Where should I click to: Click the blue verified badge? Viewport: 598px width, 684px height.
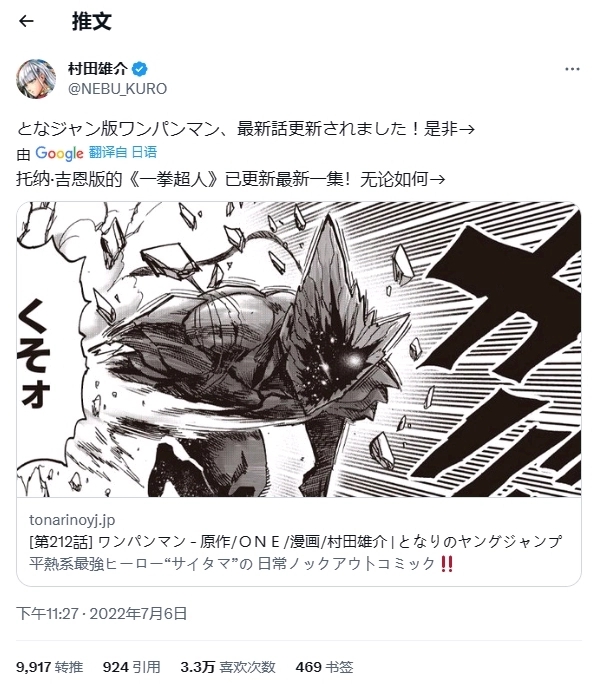coord(140,68)
